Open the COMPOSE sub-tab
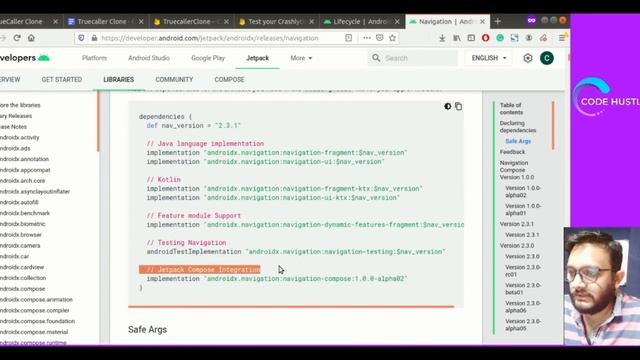 click(x=229, y=80)
